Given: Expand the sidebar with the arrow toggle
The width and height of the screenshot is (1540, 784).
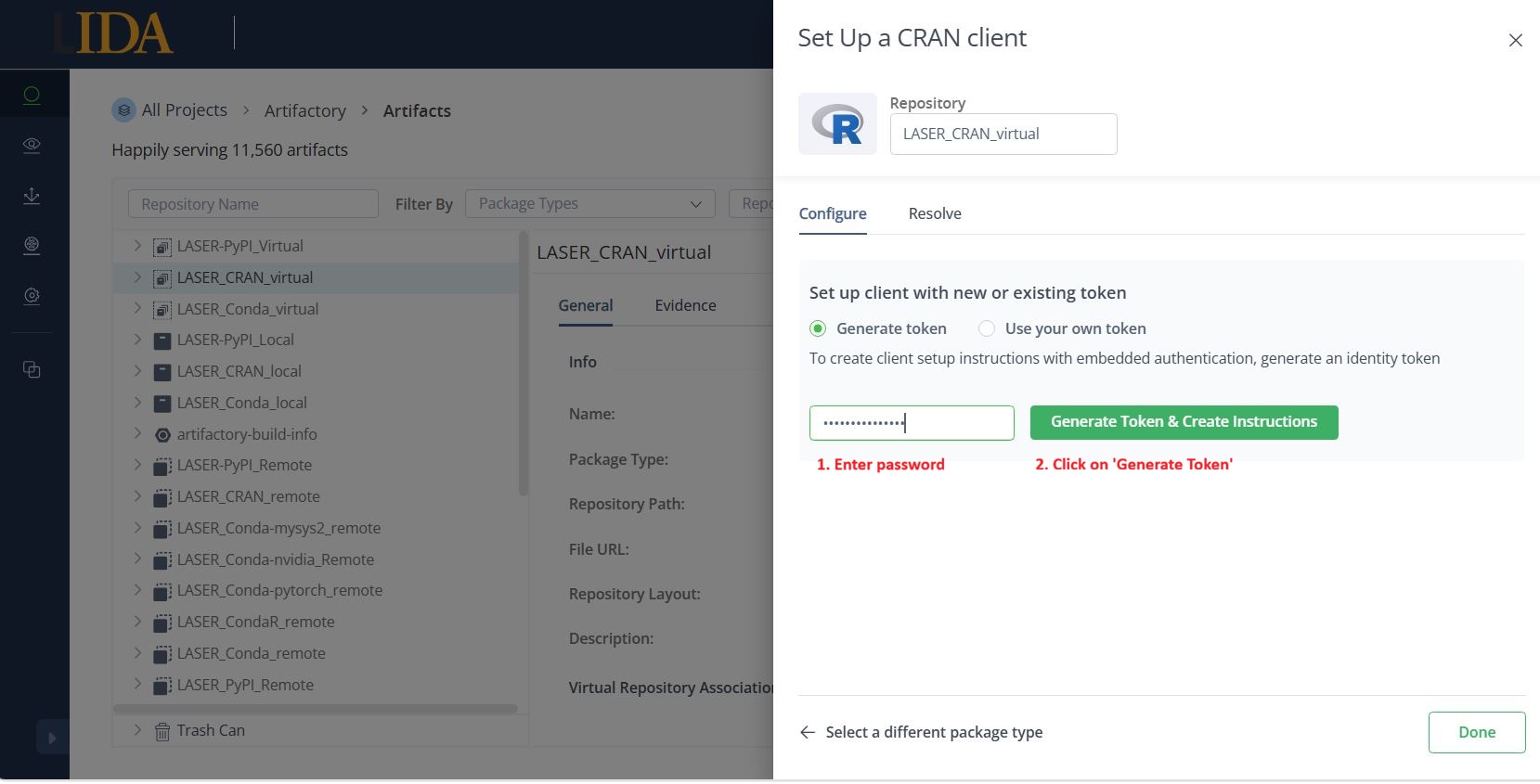Looking at the screenshot, I should pyautogui.click(x=52, y=738).
